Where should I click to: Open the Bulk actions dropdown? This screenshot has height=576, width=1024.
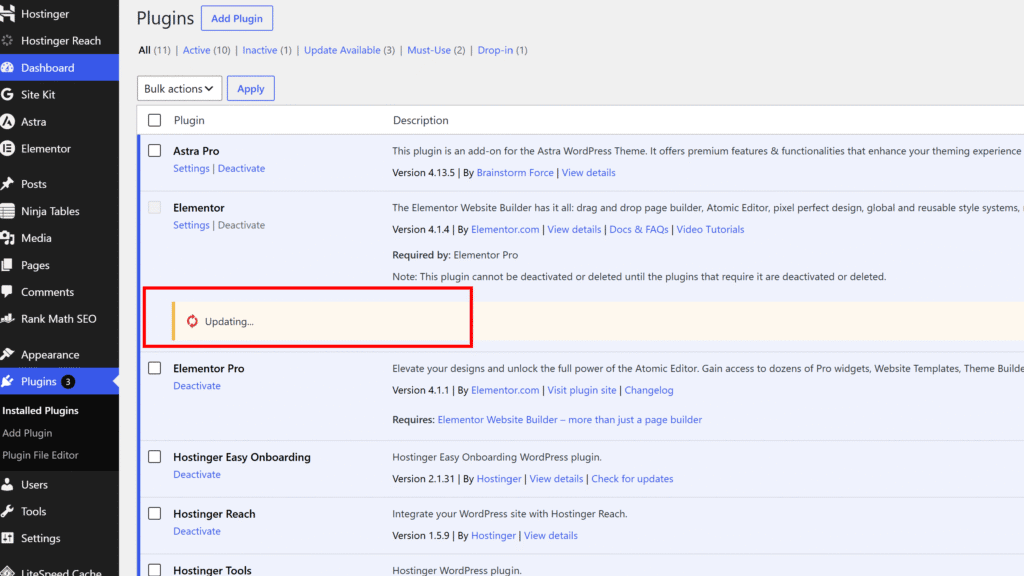[x=179, y=88]
